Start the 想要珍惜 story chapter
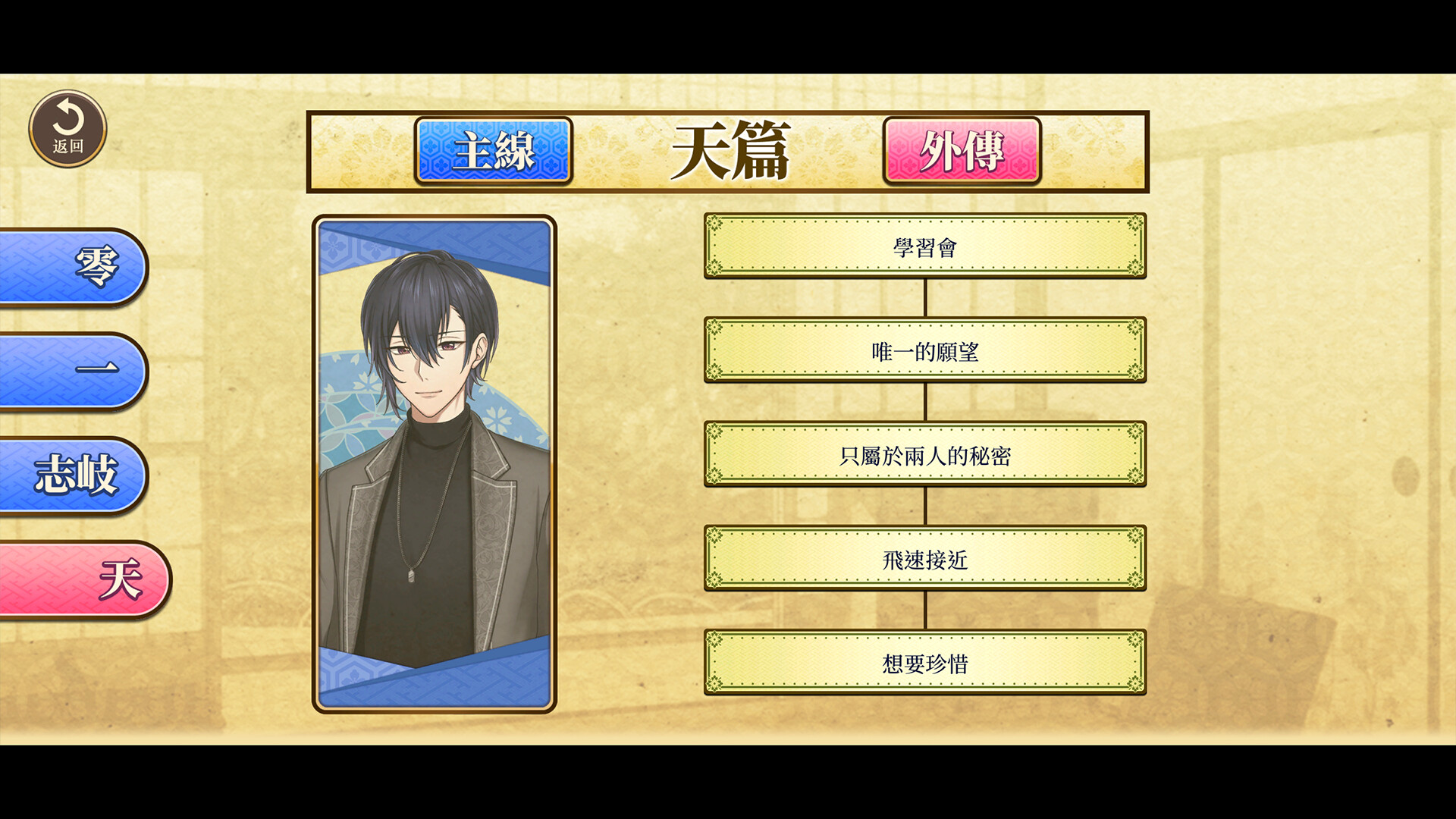 click(925, 662)
